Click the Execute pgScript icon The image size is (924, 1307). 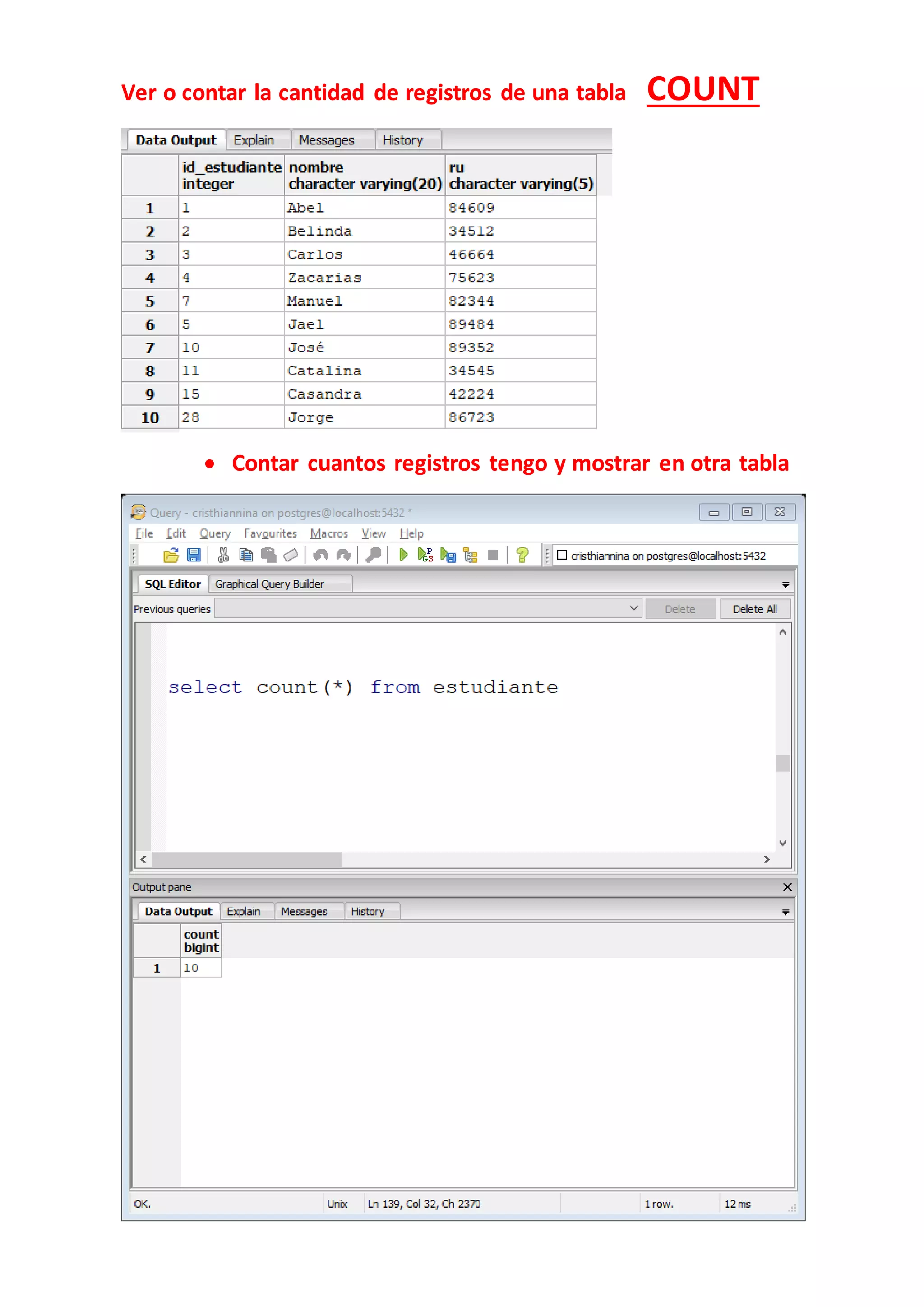tap(425, 555)
